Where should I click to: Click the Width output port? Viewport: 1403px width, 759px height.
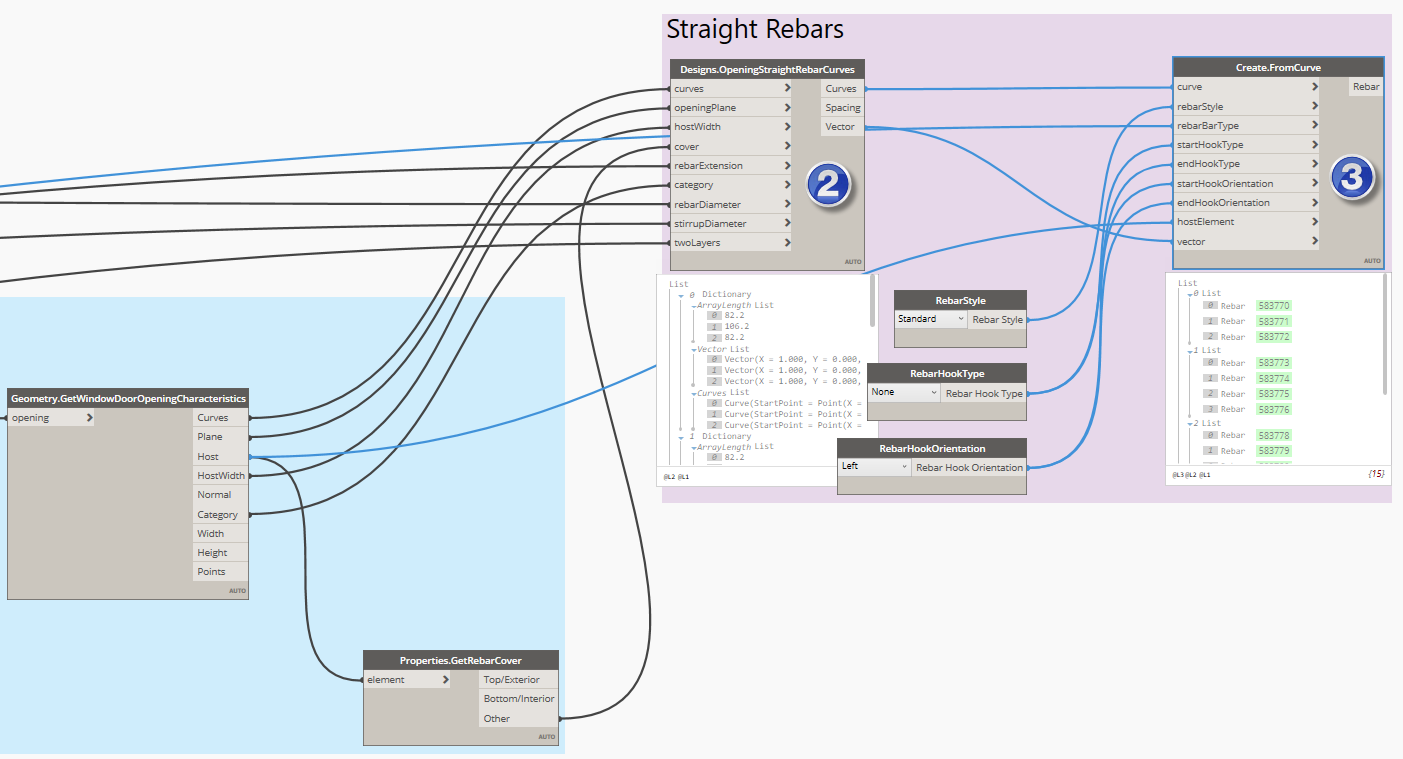[220, 534]
